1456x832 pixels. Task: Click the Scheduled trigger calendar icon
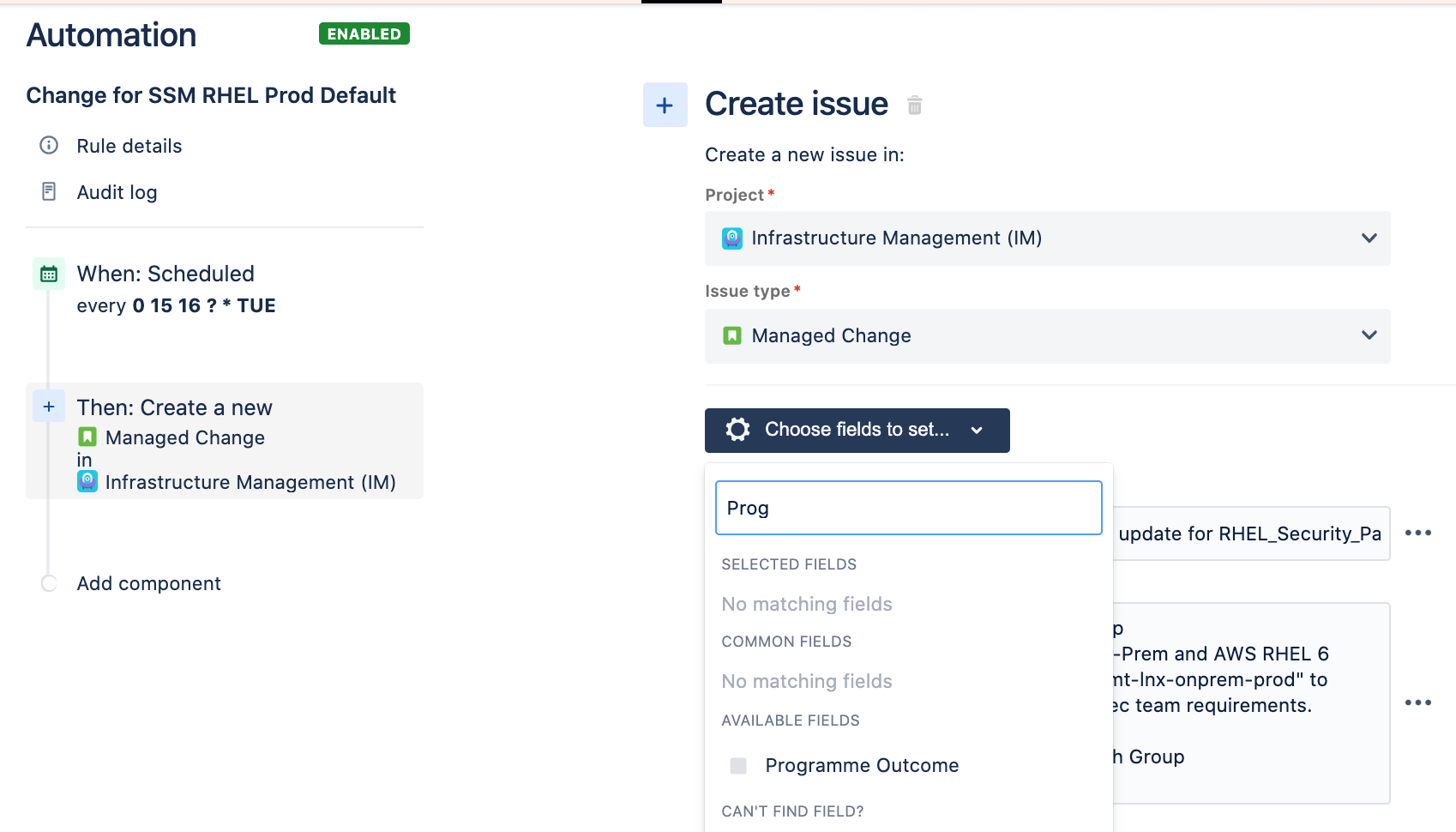[x=49, y=274]
